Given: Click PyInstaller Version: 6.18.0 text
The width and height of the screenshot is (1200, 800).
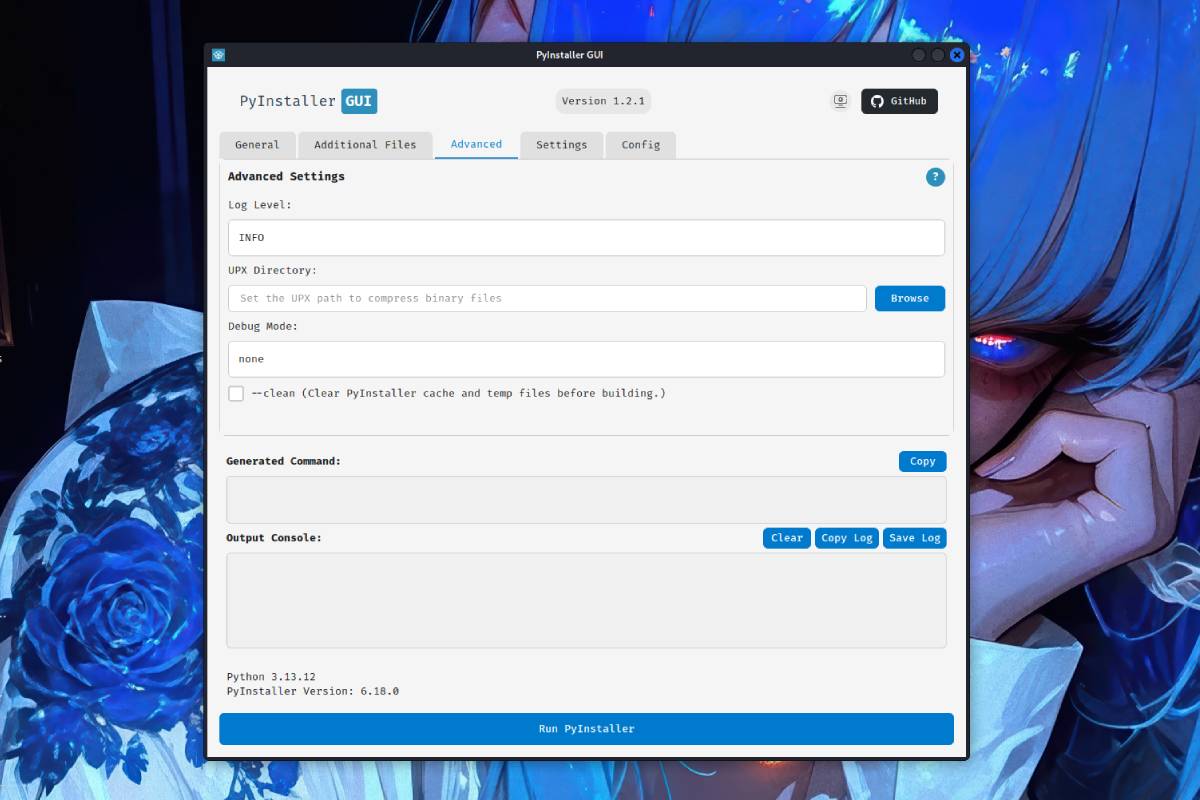Looking at the screenshot, I should [x=313, y=691].
